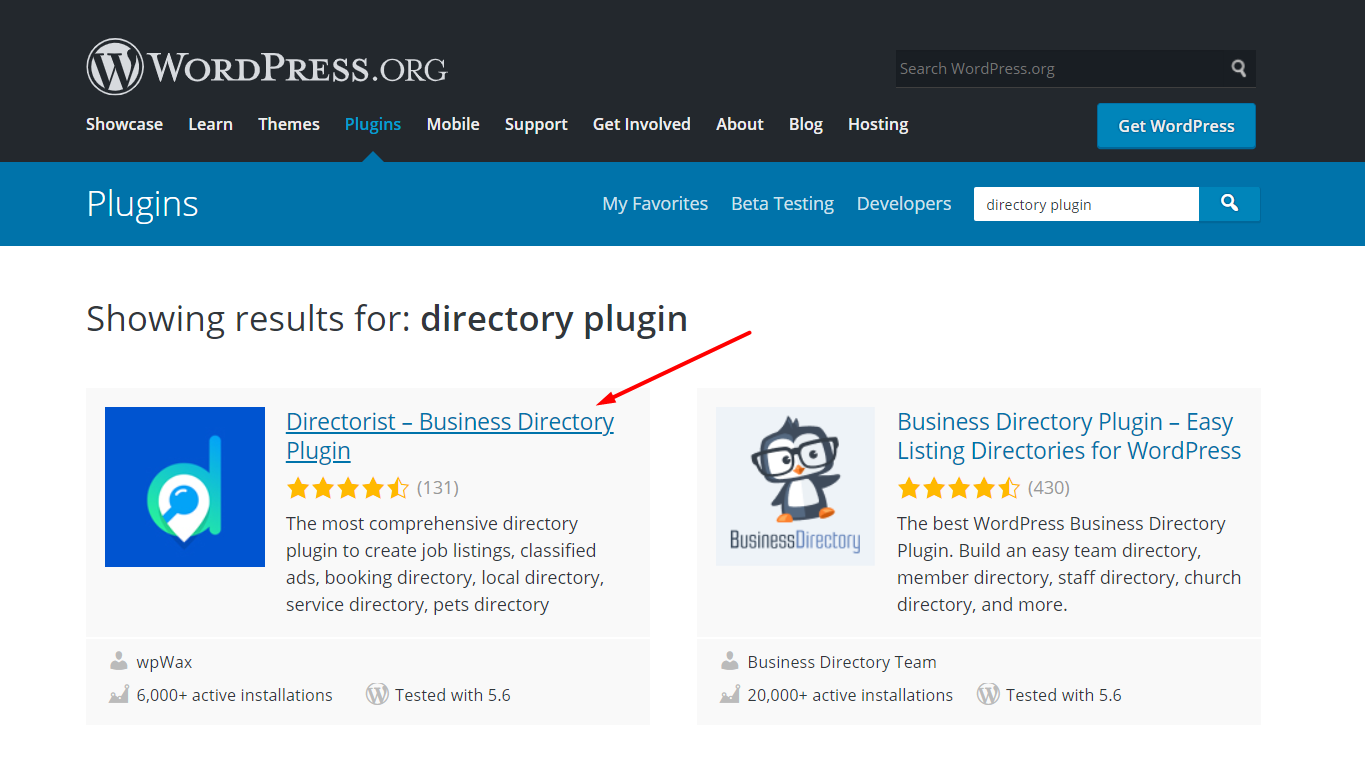Viewport: 1365px width, 763px height.
Task: Click WordPress icon beside Directorist's Tested with 5.6
Action: point(377,694)
